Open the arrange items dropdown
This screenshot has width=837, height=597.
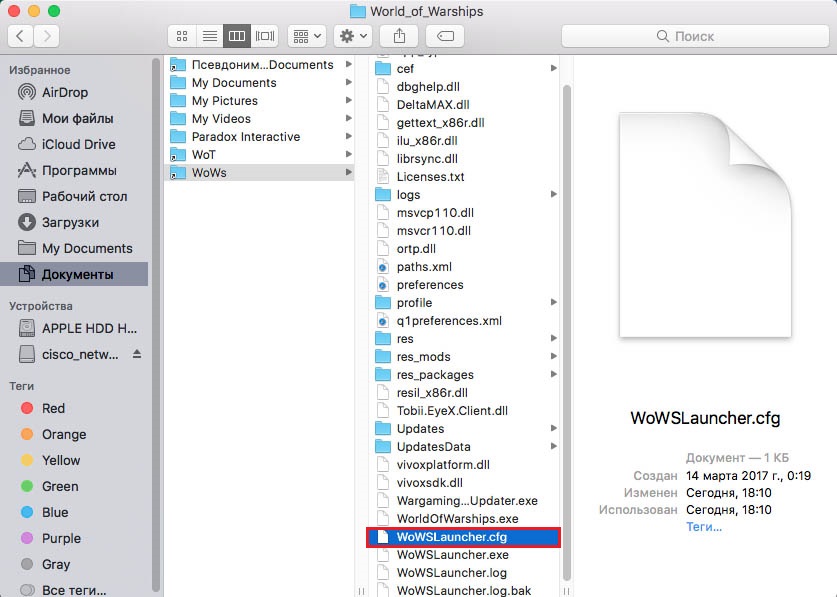[306, 36]
